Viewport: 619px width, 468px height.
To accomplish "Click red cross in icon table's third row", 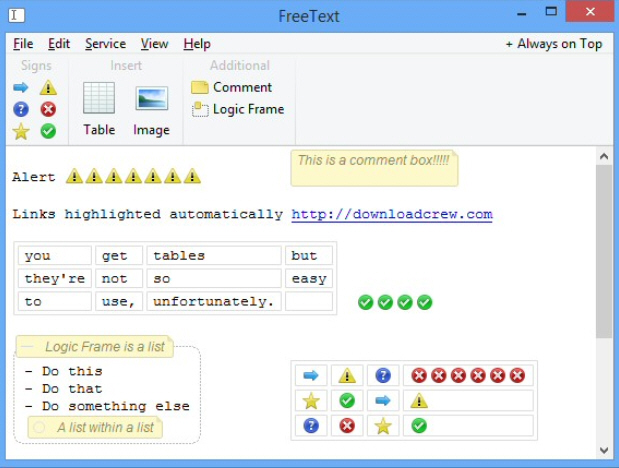I will (347, 426).
